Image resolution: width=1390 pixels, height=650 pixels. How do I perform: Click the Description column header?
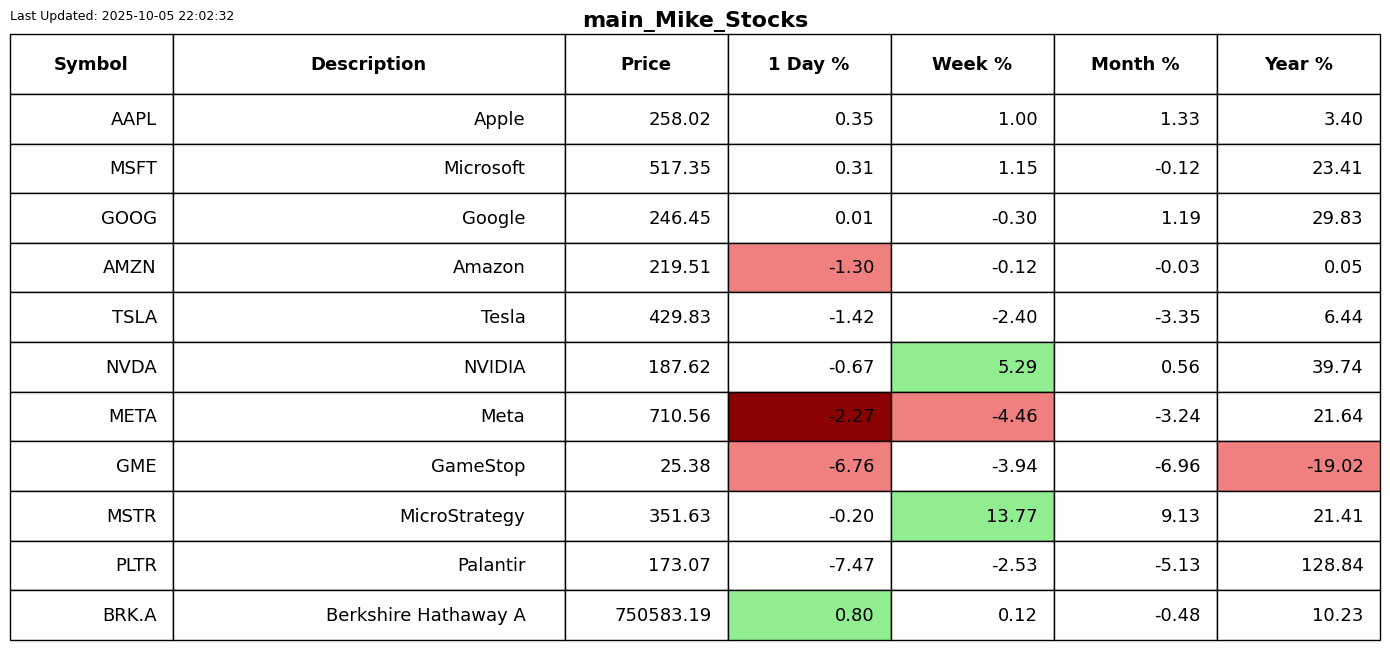point(368,65)
